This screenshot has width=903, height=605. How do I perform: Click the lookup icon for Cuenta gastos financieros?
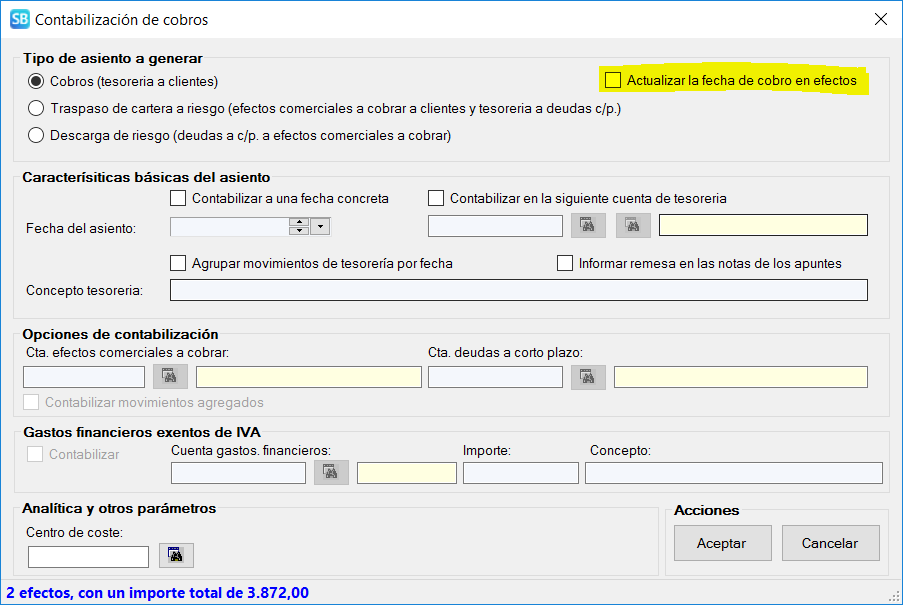(331, 473)
